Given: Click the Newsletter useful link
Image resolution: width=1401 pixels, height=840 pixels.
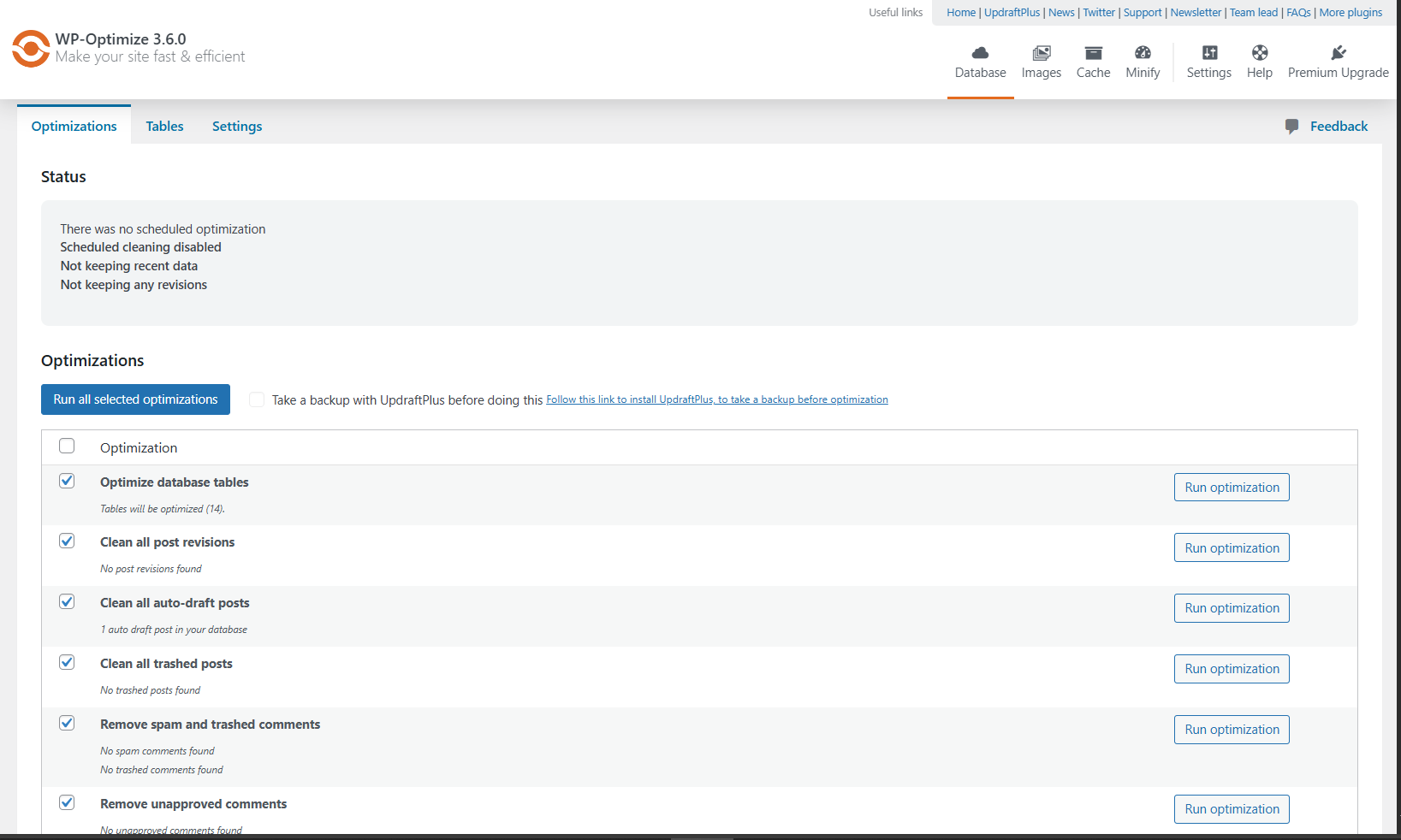Looking at the screenshot, I should click(x=1196, y=13).
